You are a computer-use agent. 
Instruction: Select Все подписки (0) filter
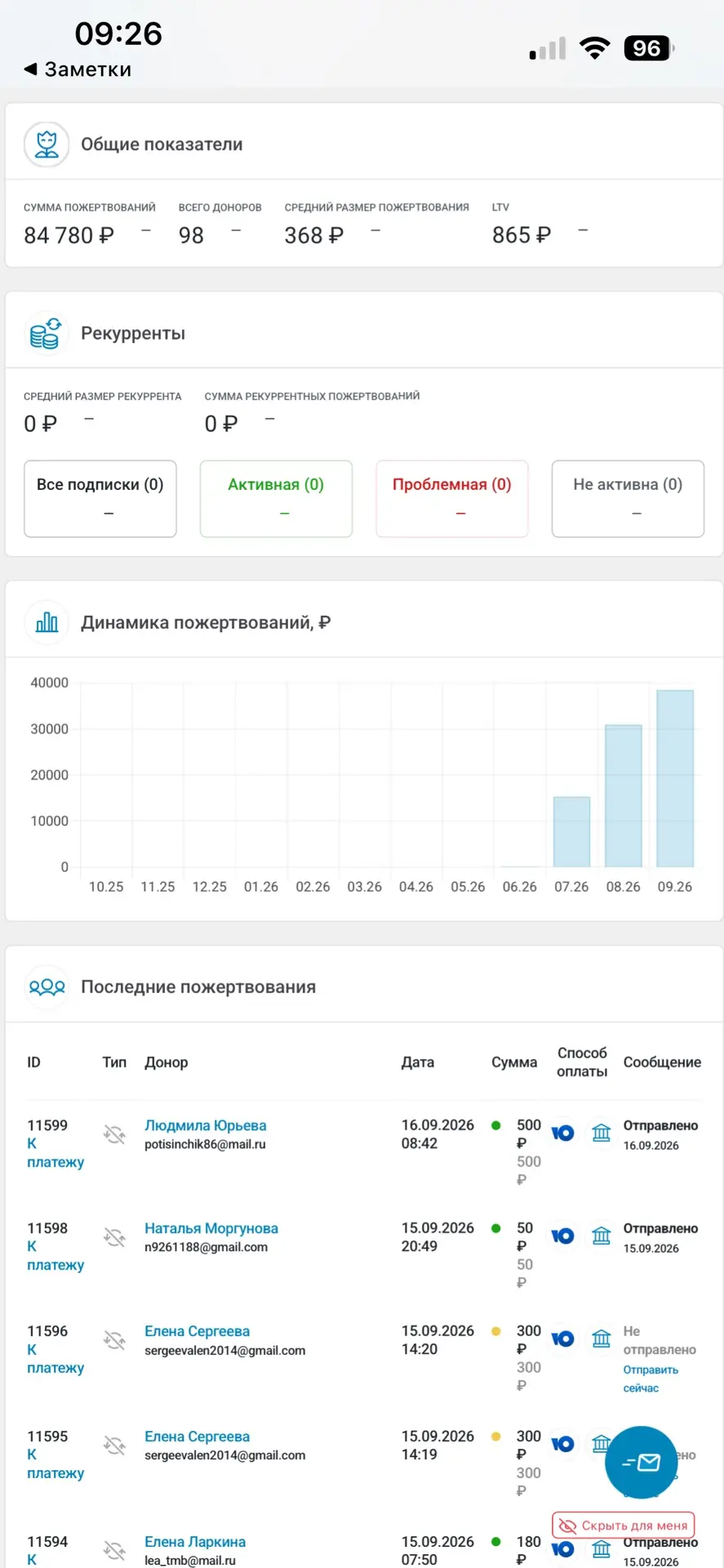pyautogui.click(x=100, y=498)
